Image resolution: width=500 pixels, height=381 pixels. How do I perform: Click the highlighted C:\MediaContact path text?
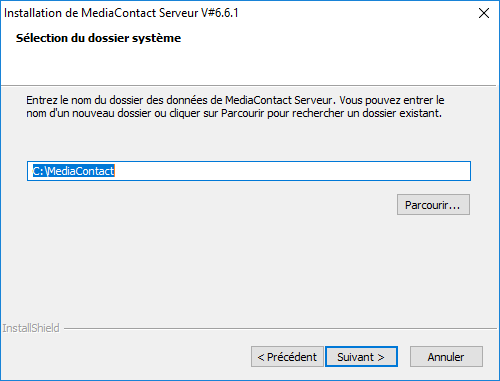point(73,171)
